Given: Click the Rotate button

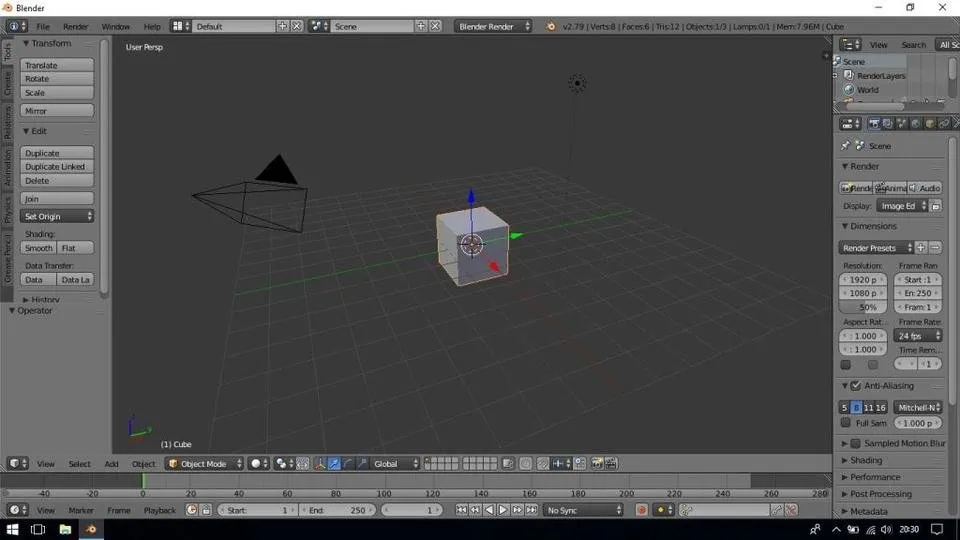Looking at the screenshot, I should [57, 79].
